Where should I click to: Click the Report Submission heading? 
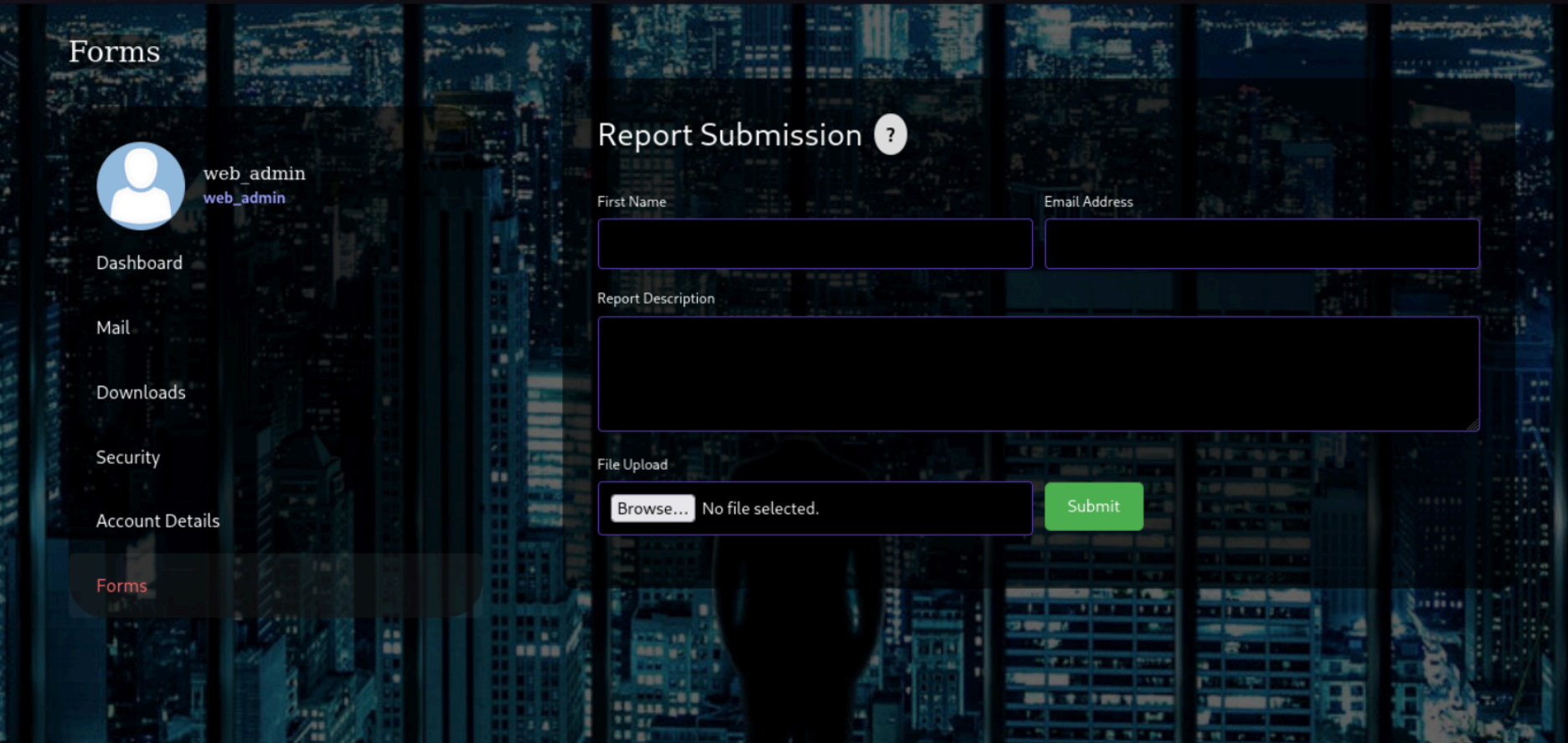730,135
